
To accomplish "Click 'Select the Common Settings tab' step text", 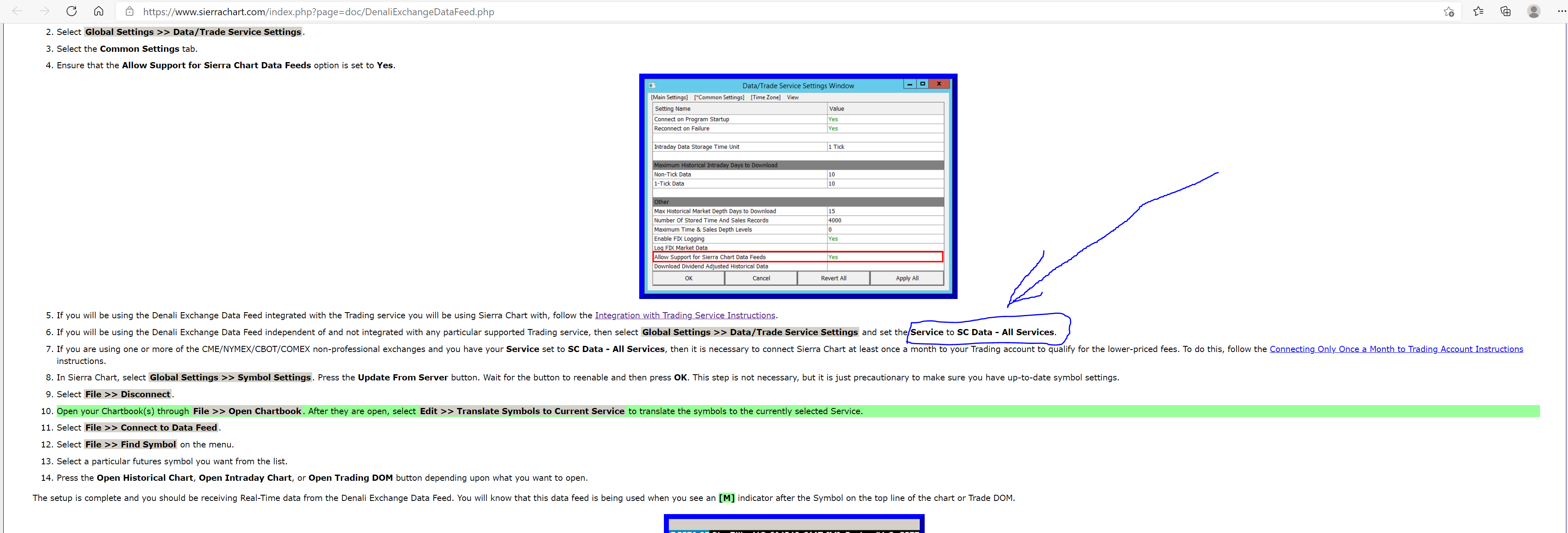I will tap(127, 49).
